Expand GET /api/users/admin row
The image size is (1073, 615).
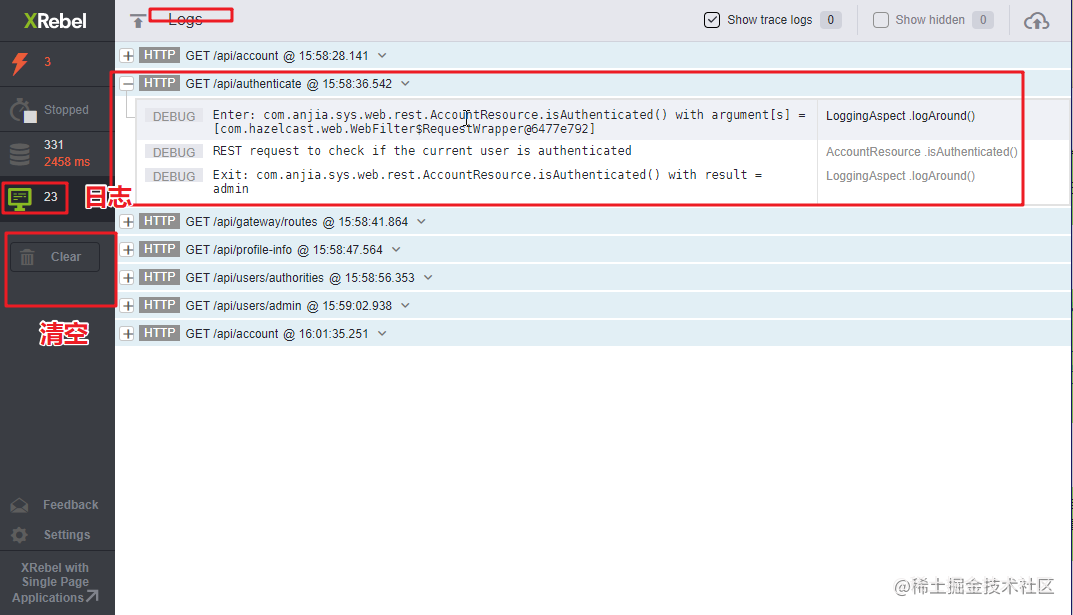point(127,306)
